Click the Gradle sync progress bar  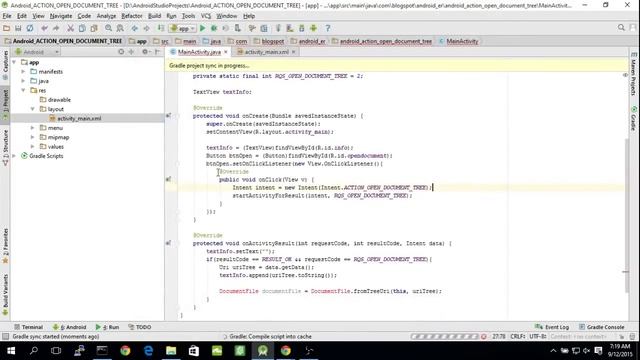[444, 337]
